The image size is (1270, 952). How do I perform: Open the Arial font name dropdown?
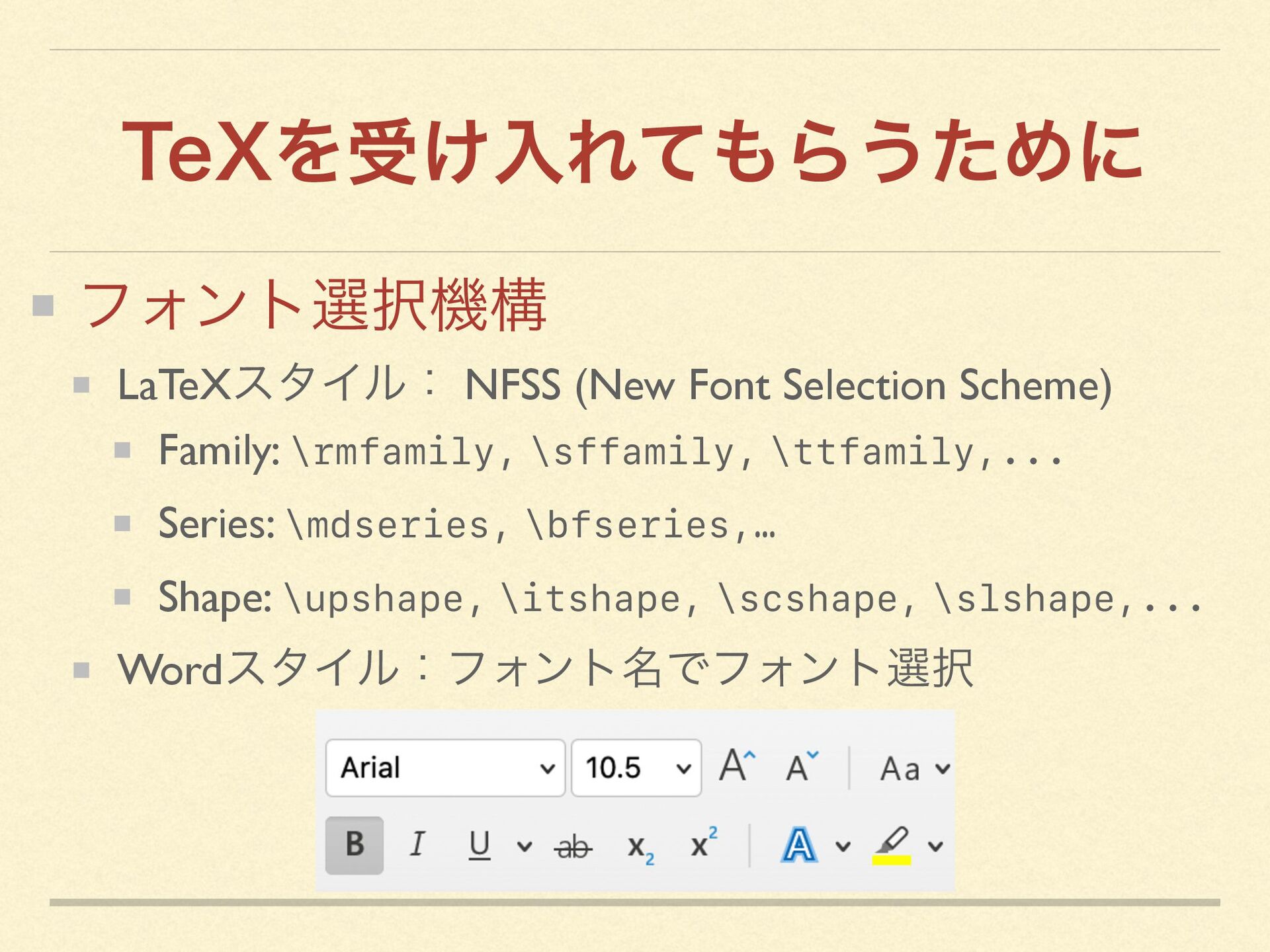(547, 768)
